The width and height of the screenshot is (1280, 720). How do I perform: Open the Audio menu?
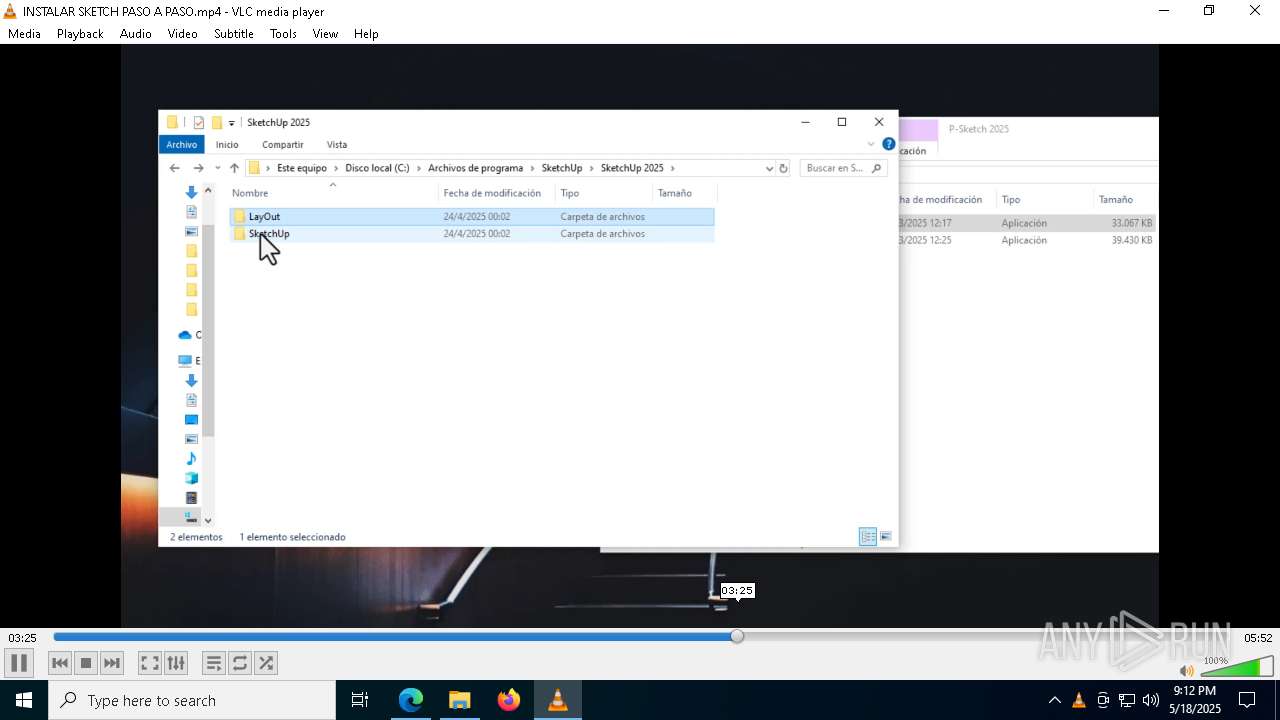pos(136,33)
